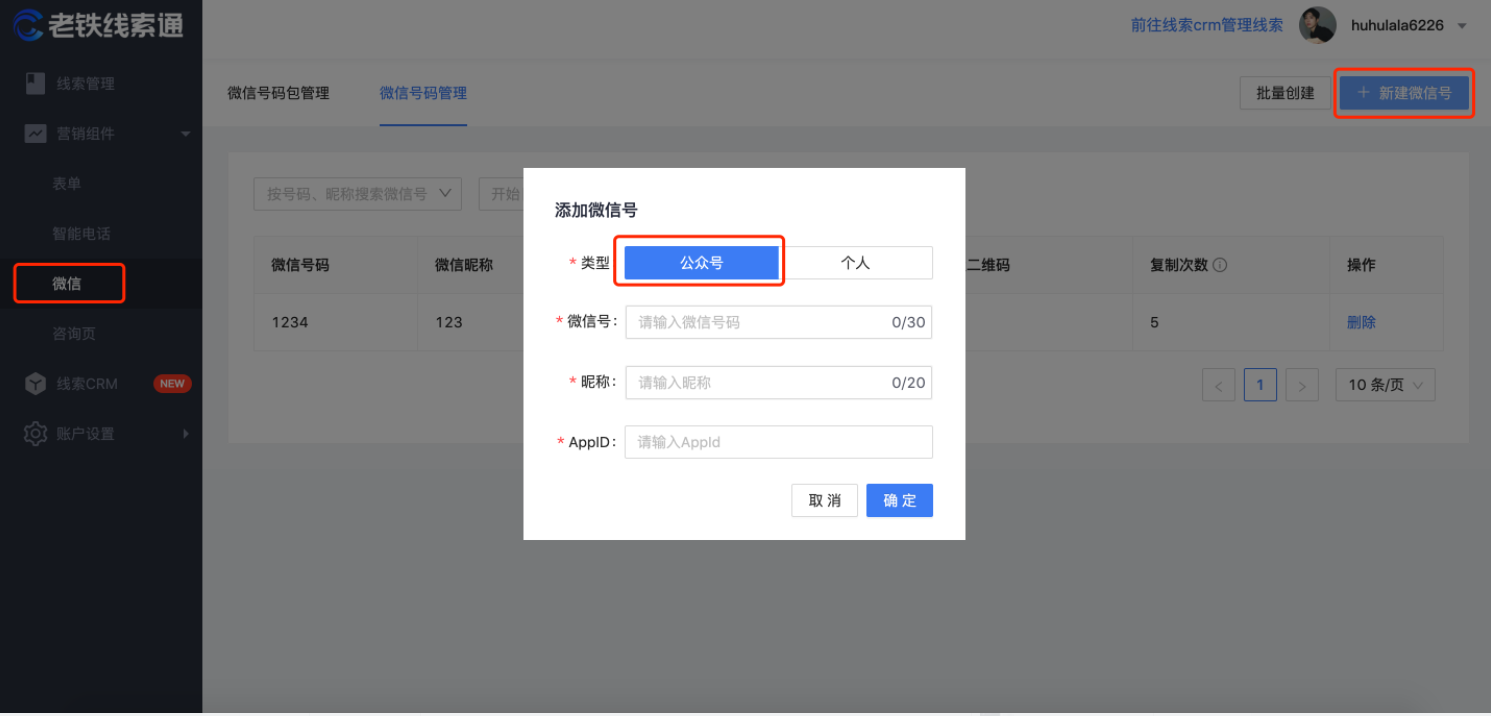Open 线索CRM via its shield icon
Image resolution: width=1491 pixels, height=716 pixels.
click(36, 383)
